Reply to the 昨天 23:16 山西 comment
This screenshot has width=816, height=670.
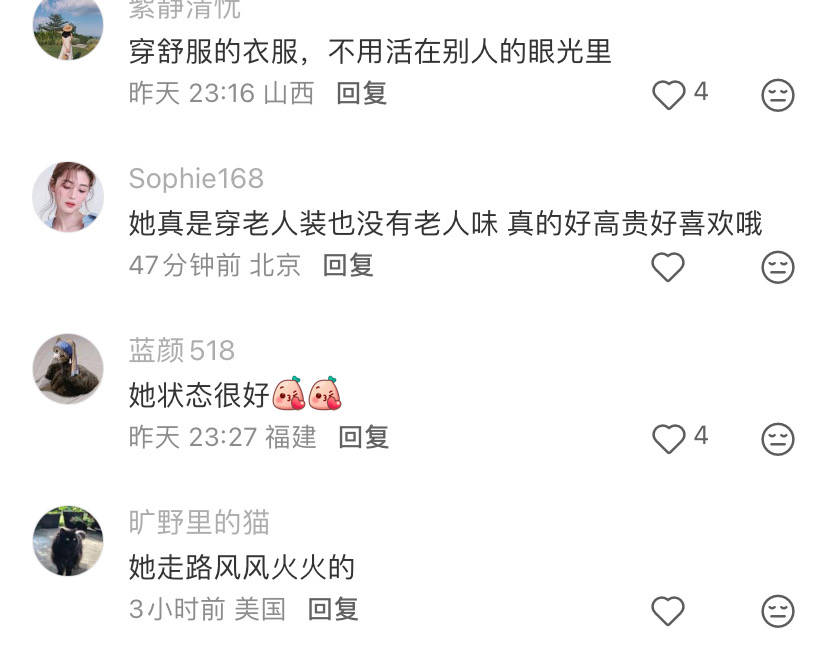click(362, 94)
